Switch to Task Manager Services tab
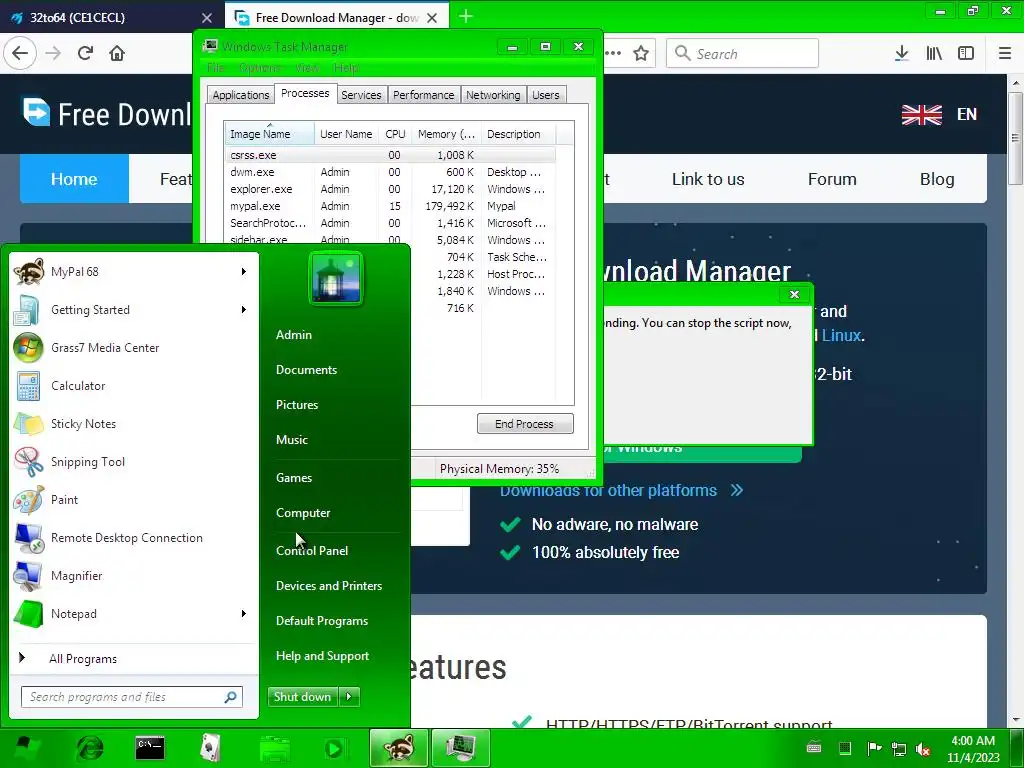 (361, 95)
